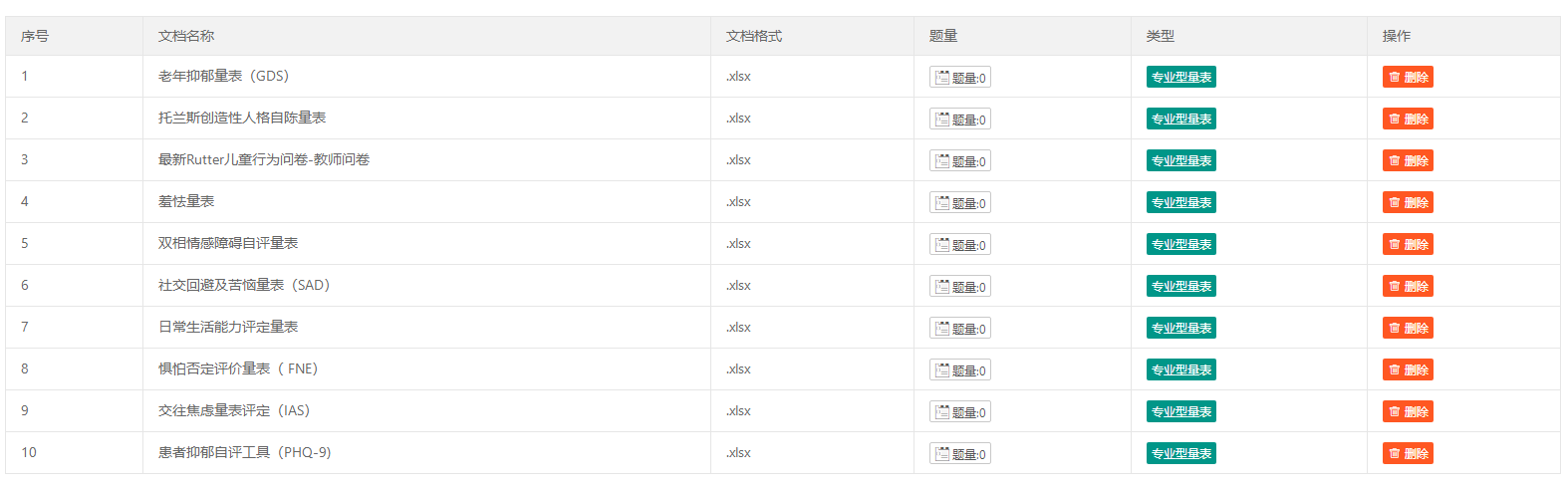
Task: Click the 题量 column header
Action: [943, 36]
